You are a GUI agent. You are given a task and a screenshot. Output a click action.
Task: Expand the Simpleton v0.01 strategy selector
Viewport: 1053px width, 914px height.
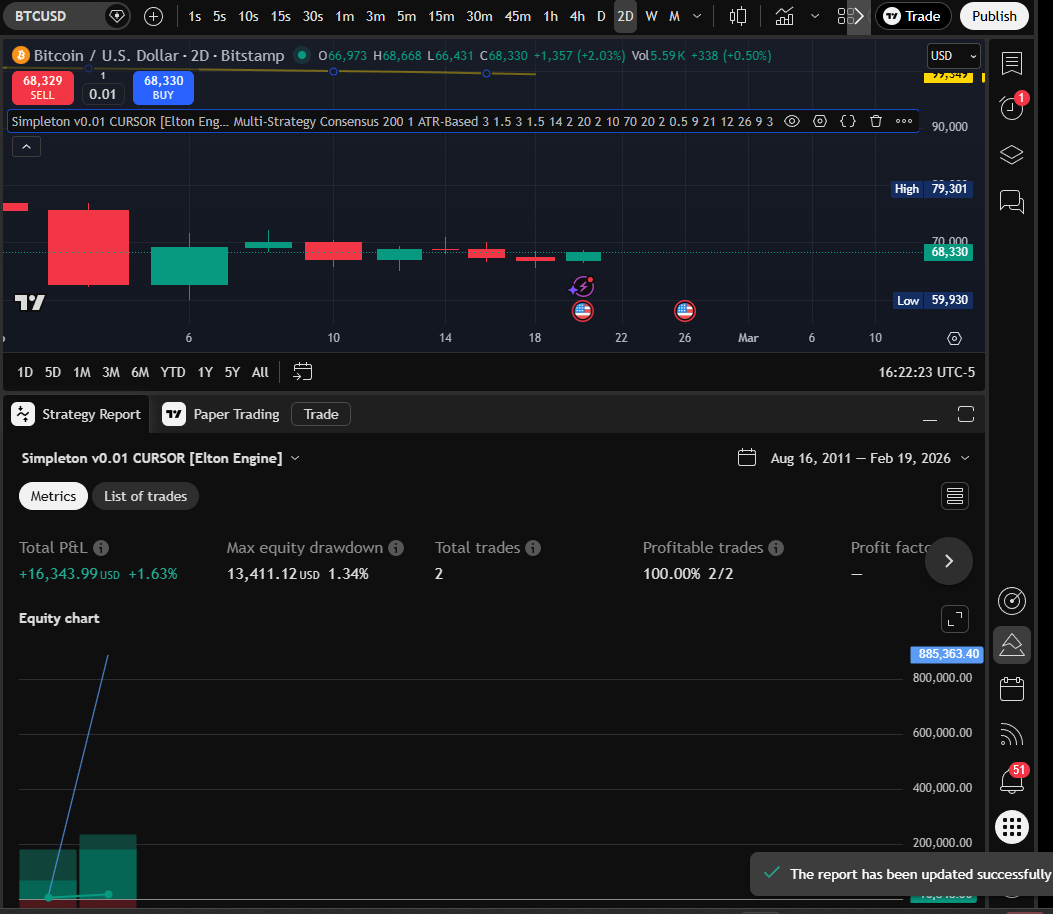point(161,458)
